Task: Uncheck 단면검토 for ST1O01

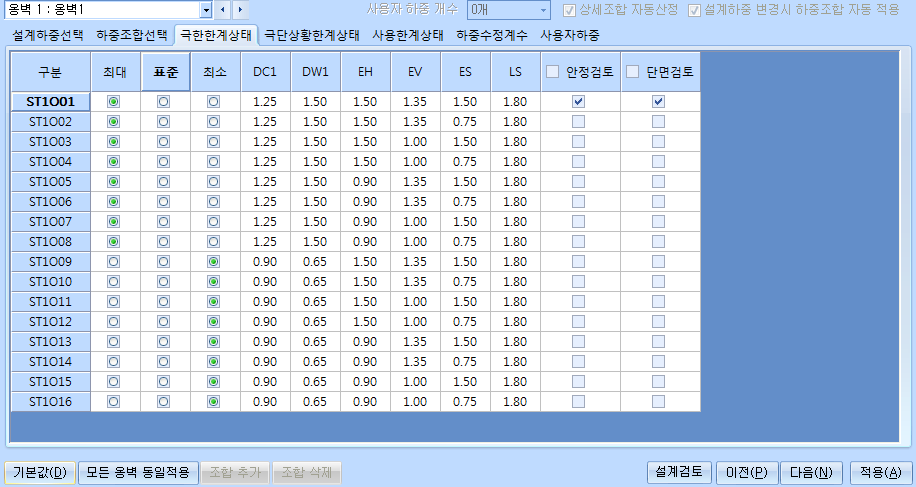Action: pyautogui.click(x=658, y=102)
